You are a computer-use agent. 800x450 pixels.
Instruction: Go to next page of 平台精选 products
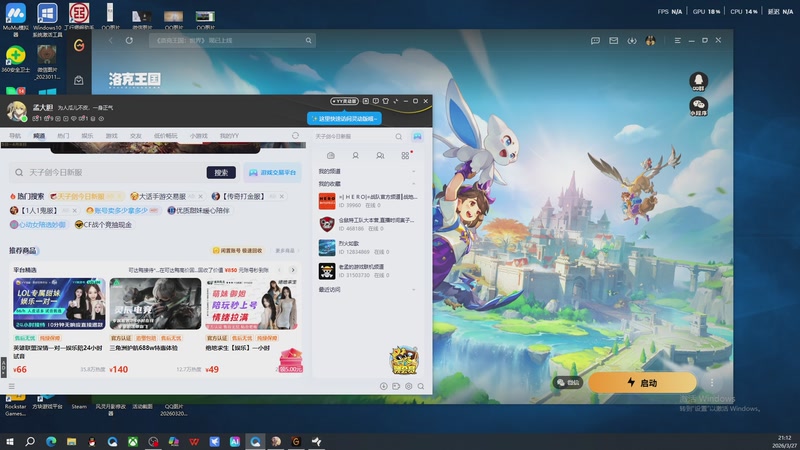pos(293,270)
